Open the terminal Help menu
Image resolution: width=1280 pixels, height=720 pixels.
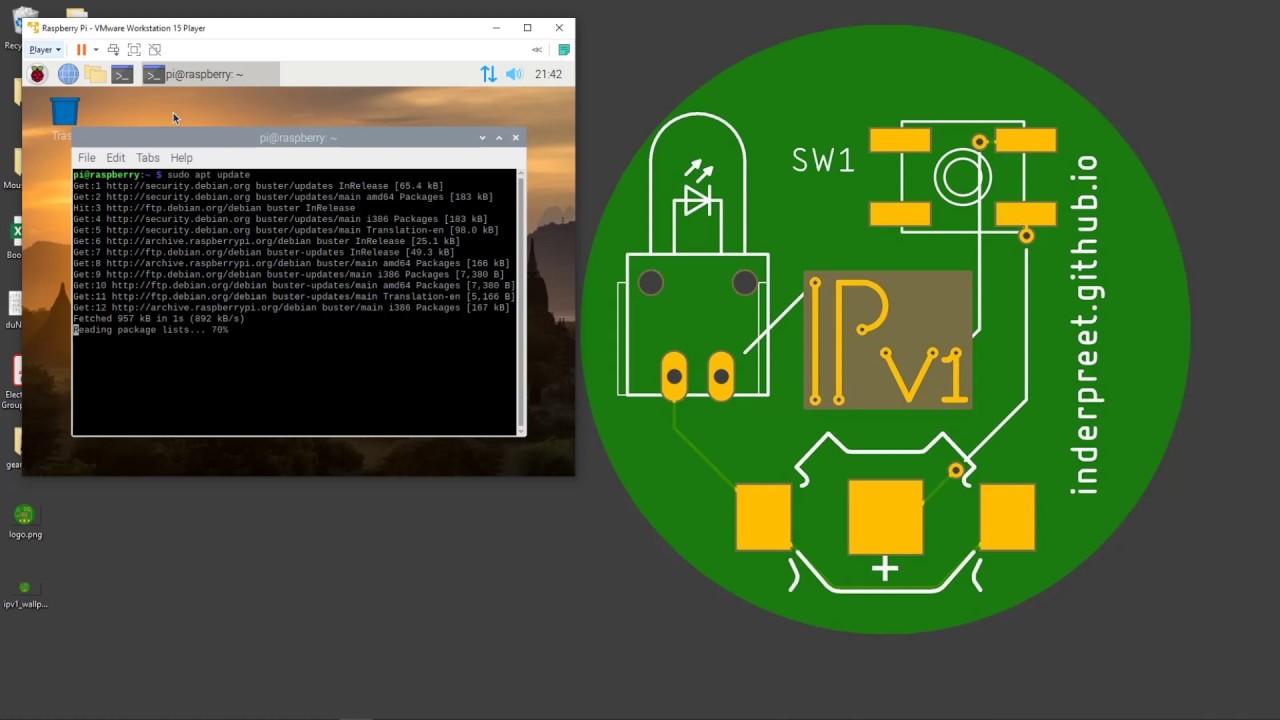click(181, 158)
